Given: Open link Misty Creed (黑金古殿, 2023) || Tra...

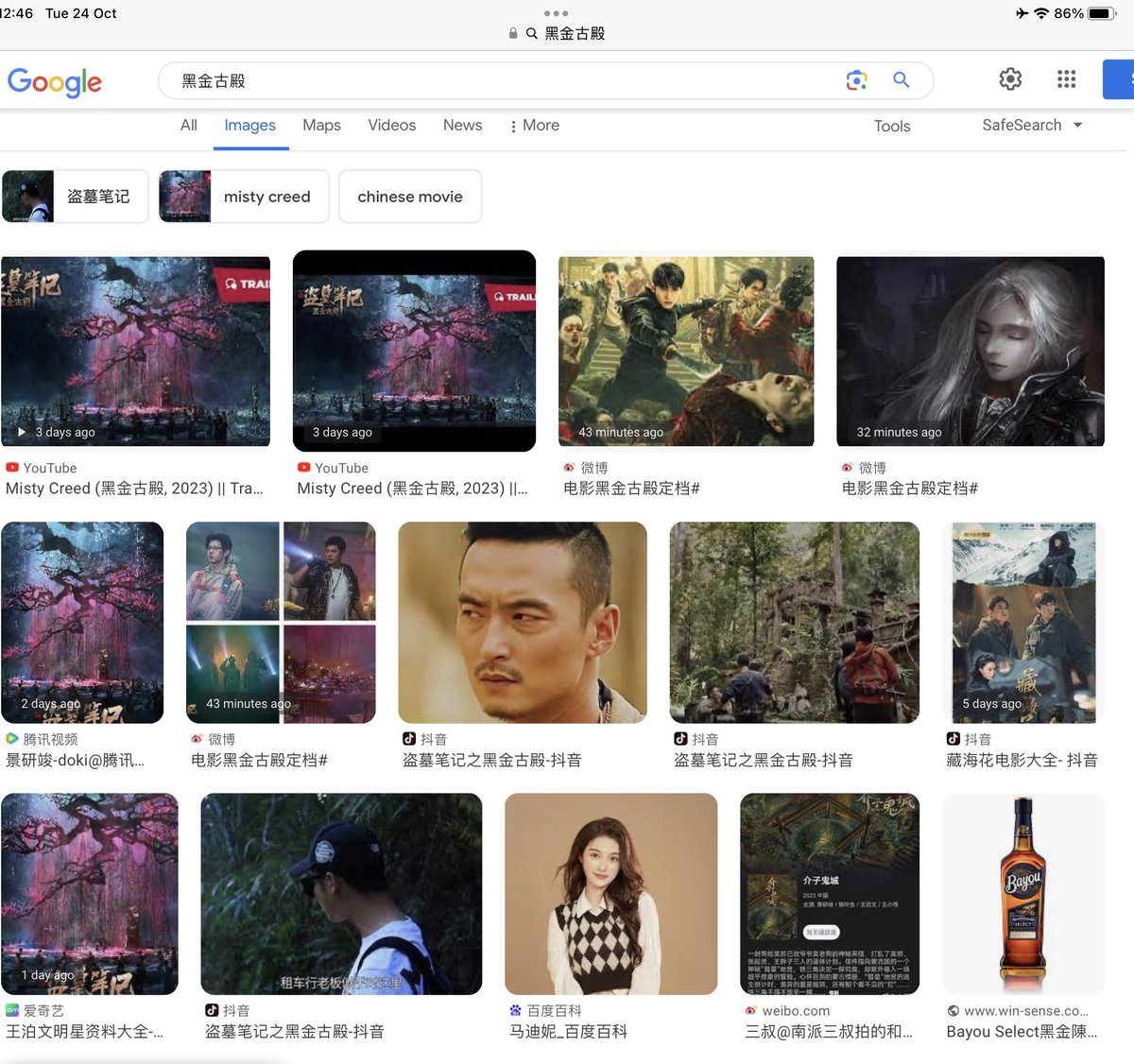Looking at the screenshot, I should (134, 489).
